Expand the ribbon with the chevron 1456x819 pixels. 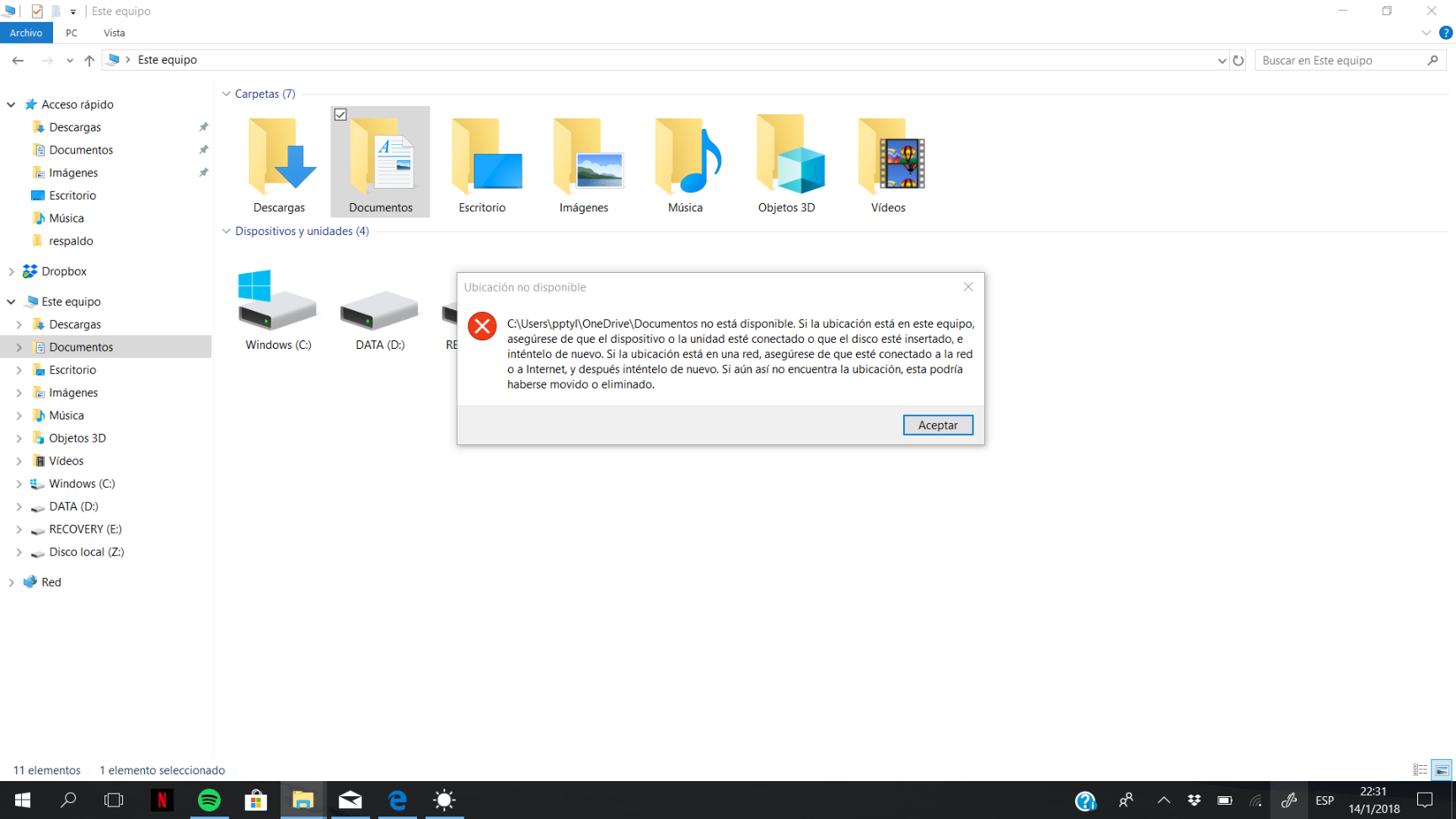pos(1427,33)
